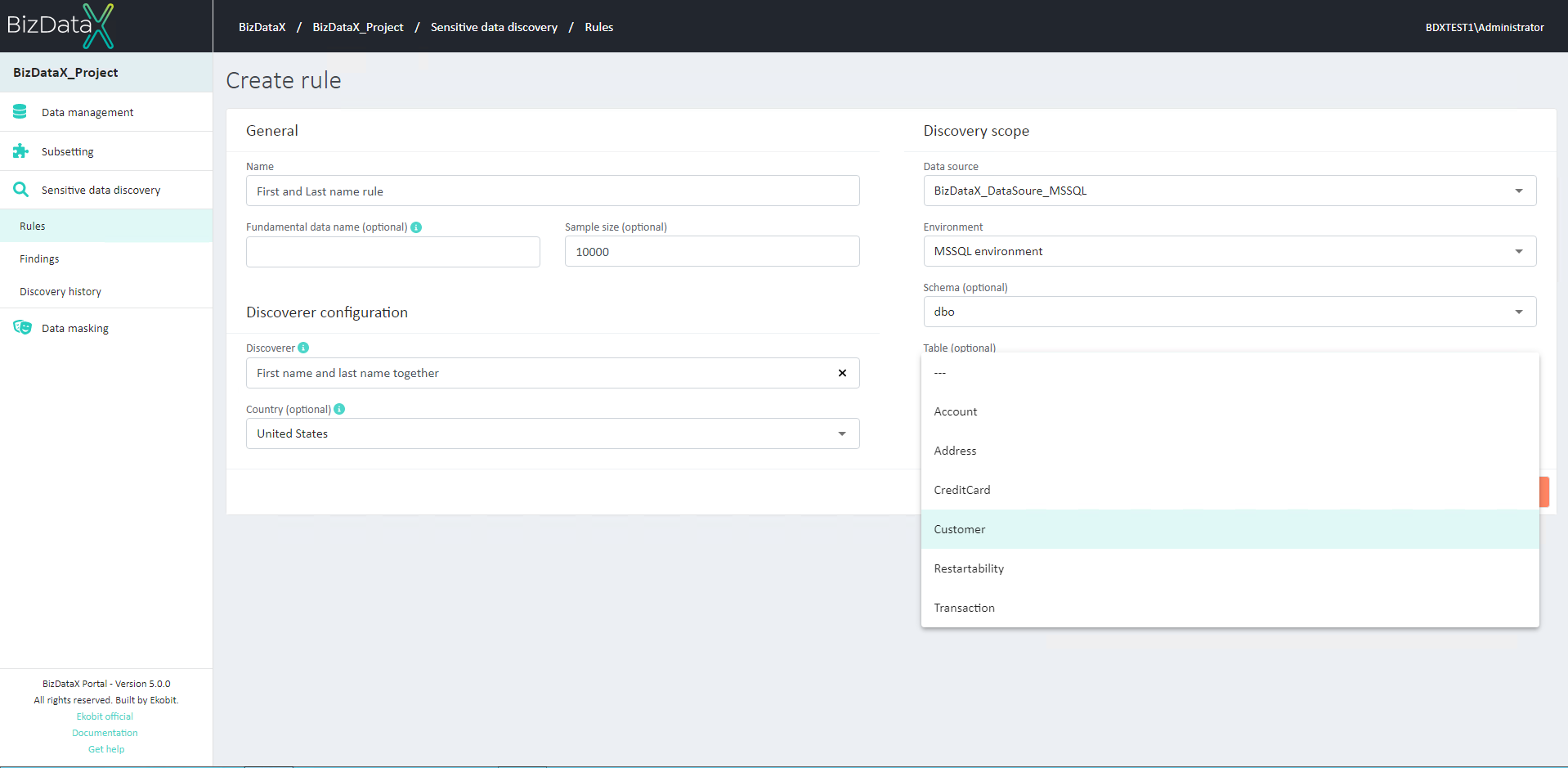Open Sensitive data discovery sidebar section
Screen dimensions: 1568x768
pyautogui.click(x=106, y=190)
